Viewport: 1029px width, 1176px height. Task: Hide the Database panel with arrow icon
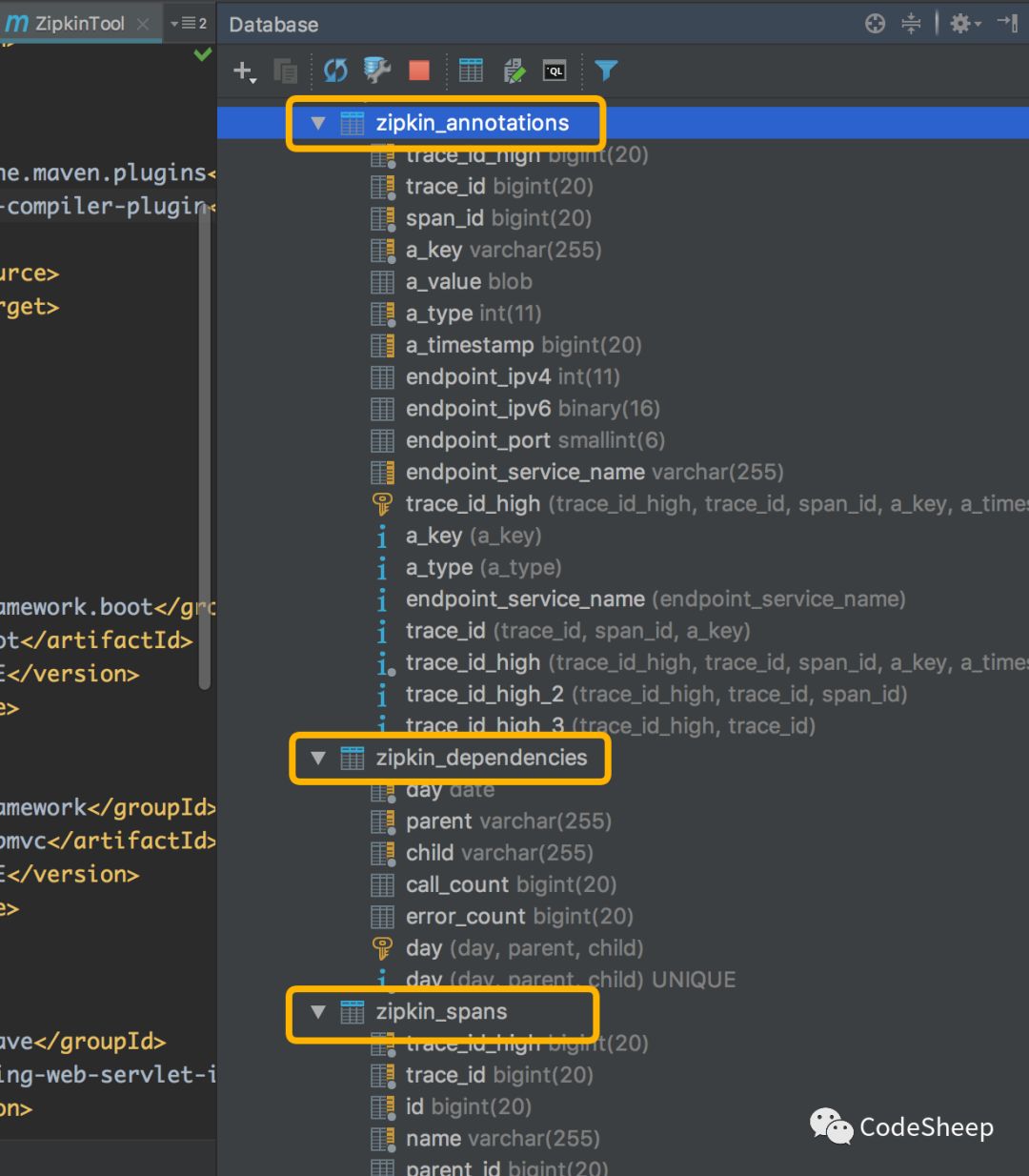1008,24
